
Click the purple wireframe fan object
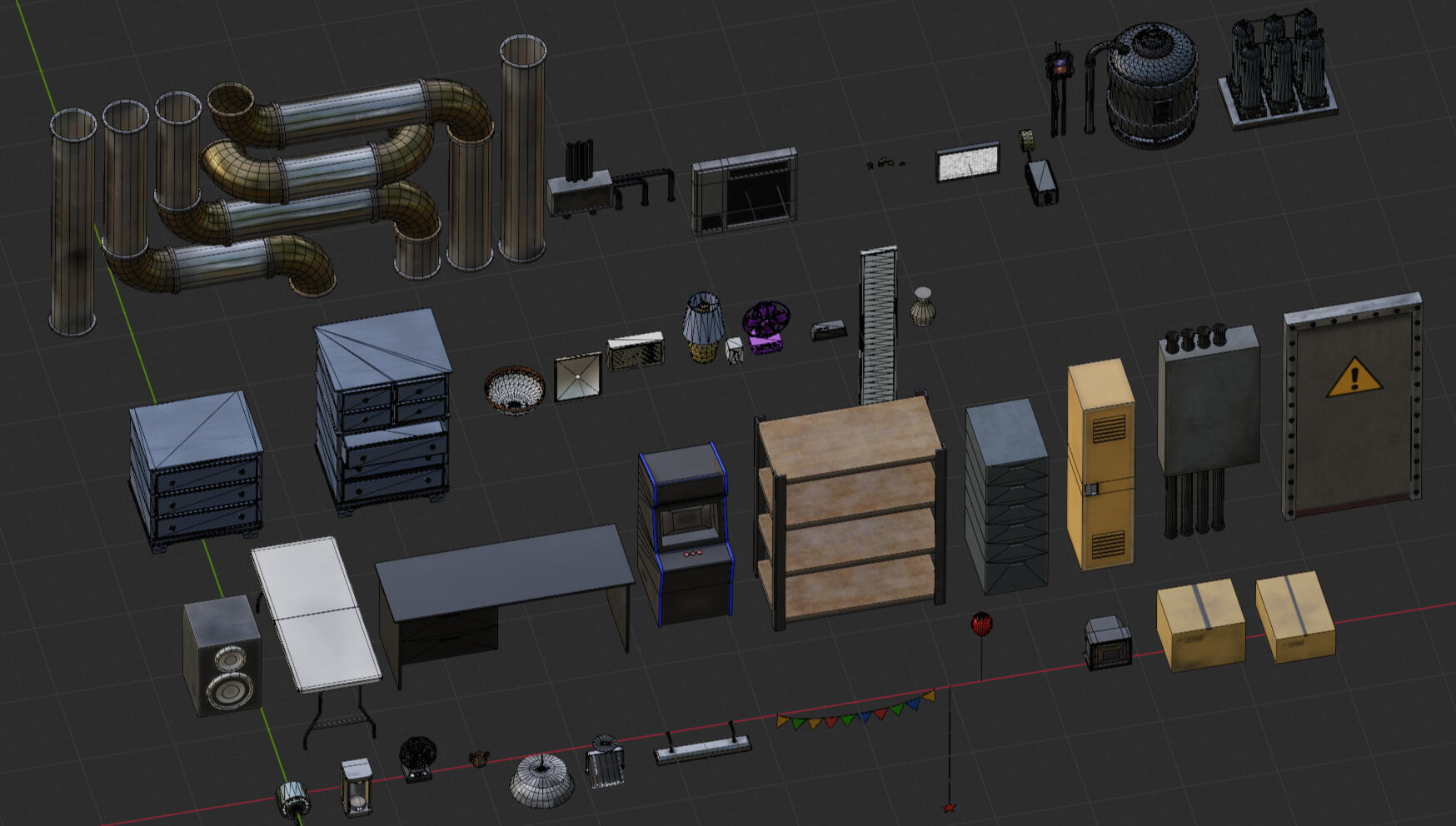pos(765,326)
